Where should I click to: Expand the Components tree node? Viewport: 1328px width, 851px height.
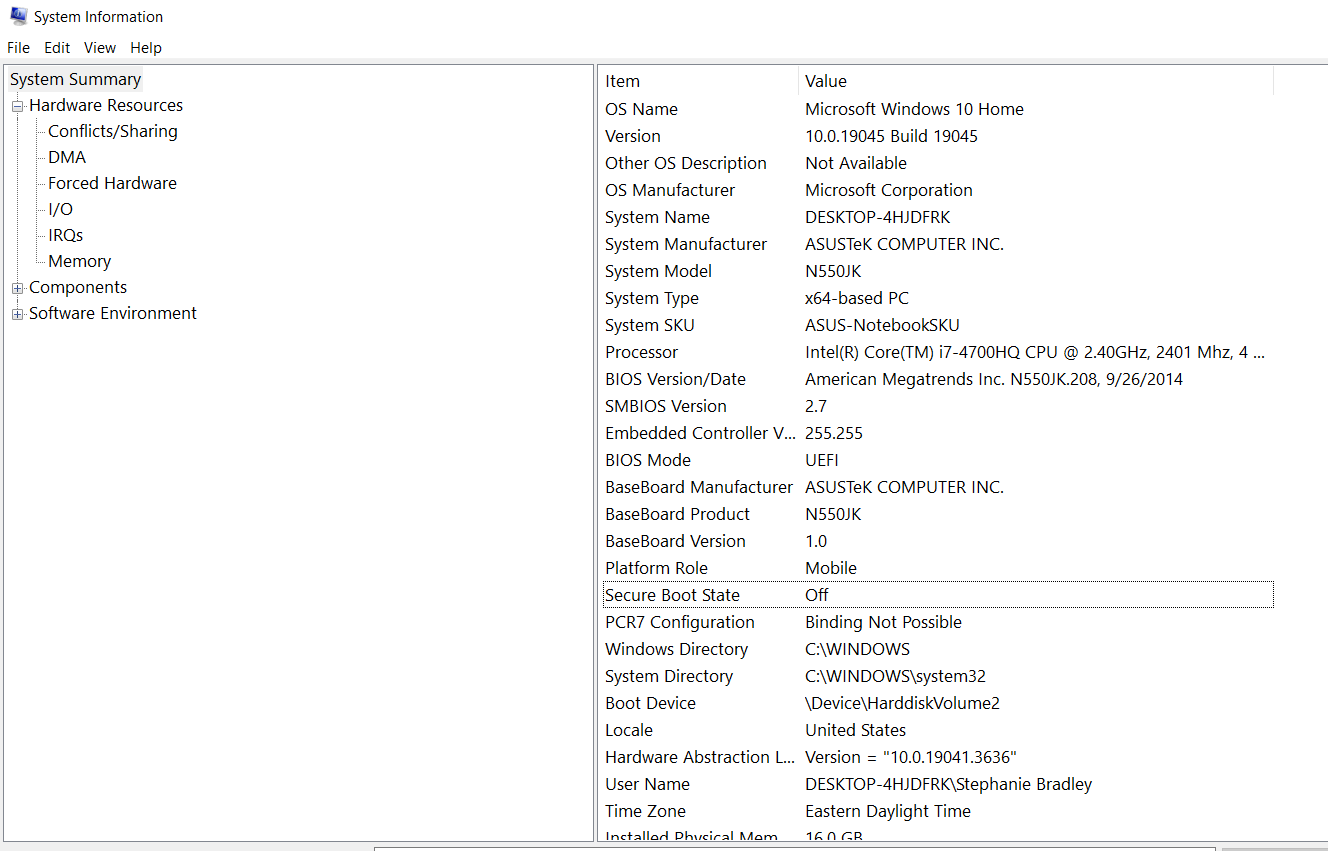point(17,287)
